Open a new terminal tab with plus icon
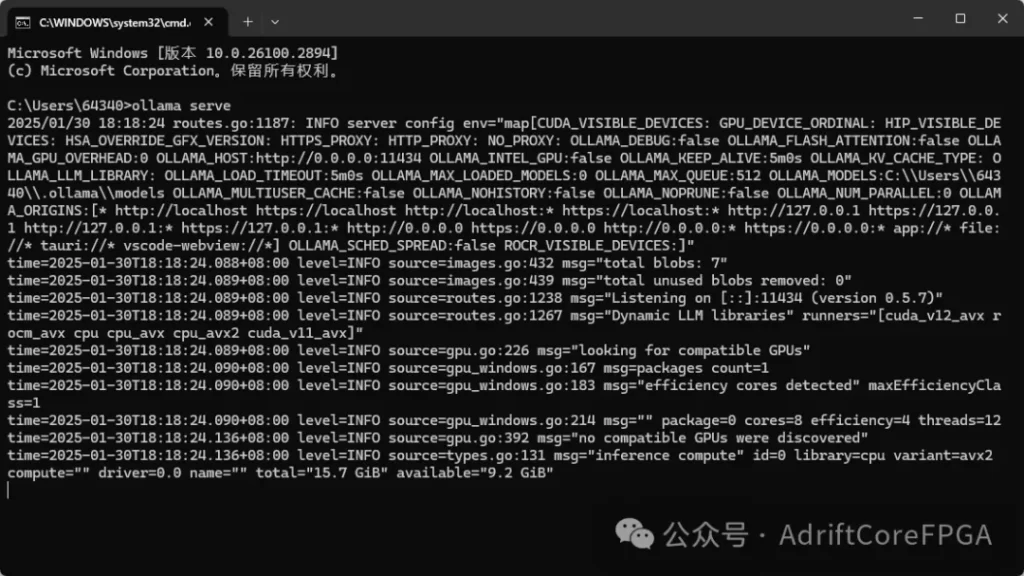 point(248,22)
